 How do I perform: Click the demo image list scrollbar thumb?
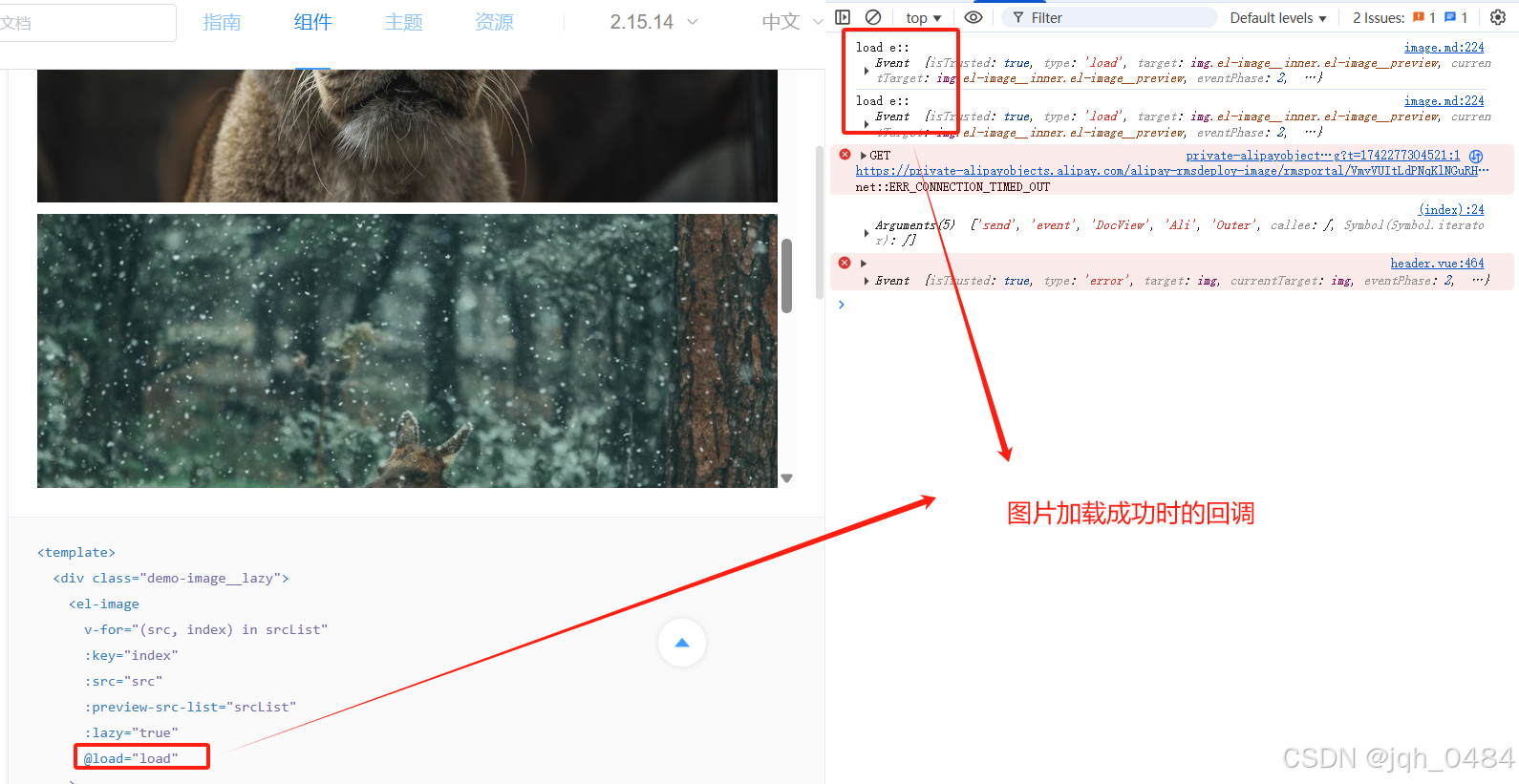787,275
